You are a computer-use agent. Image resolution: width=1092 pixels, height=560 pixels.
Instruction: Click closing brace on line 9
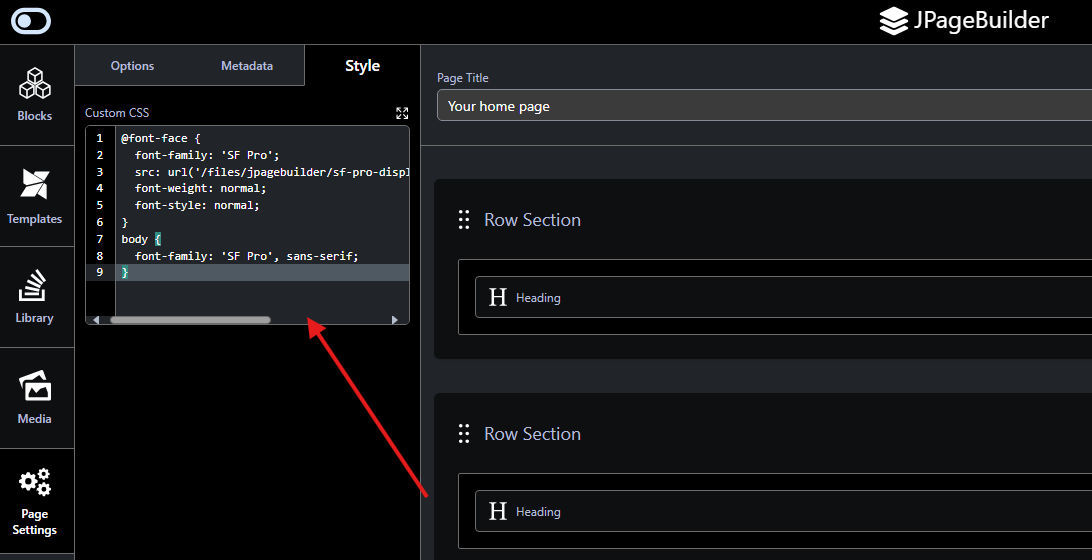125,272
